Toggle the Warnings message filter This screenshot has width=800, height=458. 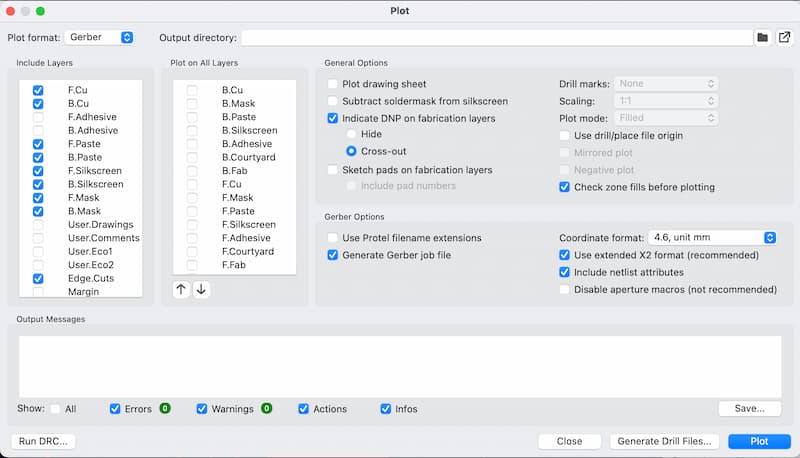202,409
